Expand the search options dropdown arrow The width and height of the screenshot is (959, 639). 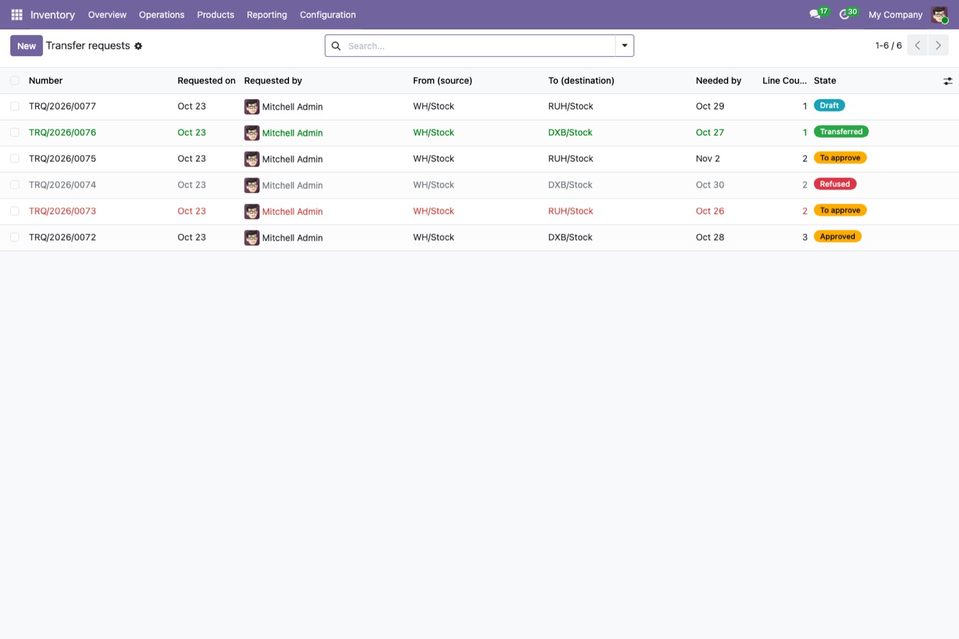(624, 46)
